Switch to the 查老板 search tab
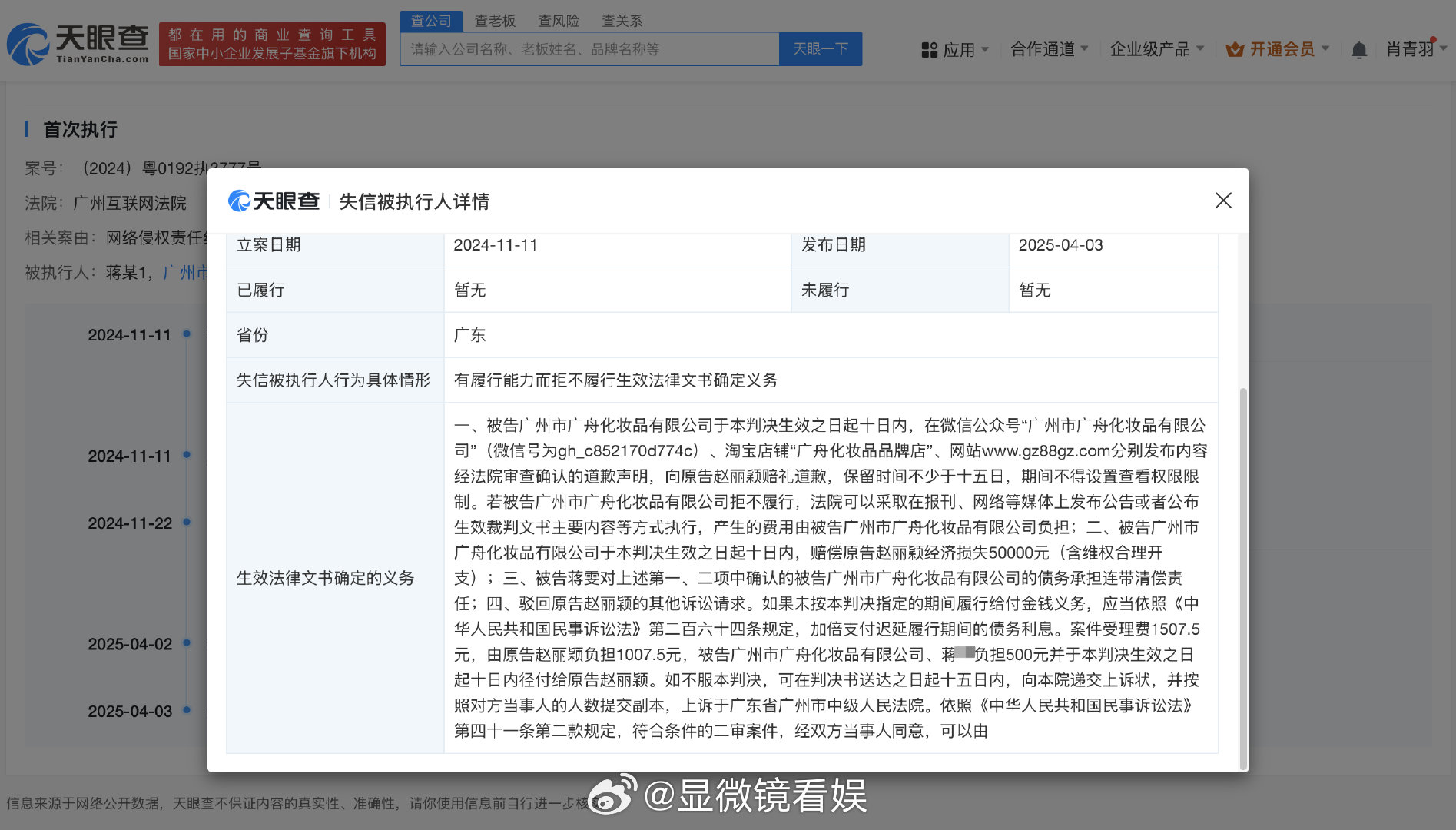This screenshot has width=1456, height=830. [495, 21]
